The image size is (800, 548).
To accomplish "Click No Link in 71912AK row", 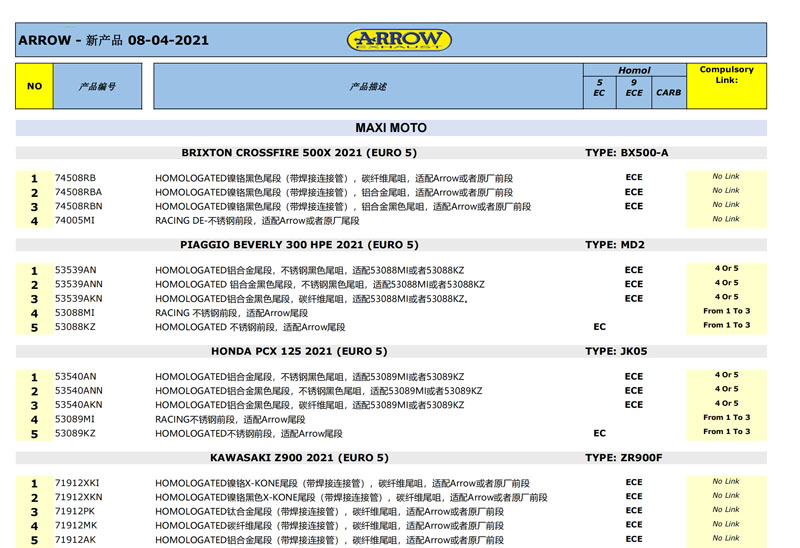I will (x=726, y=538).
